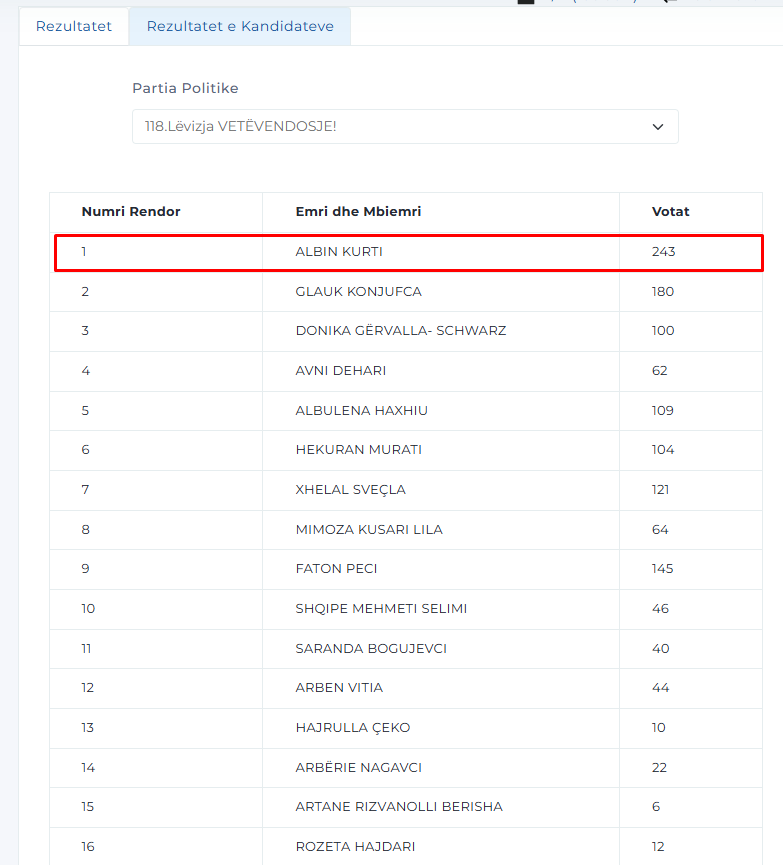Click ARTANE RIZVANOLLI BERISHA name
Viewport: 783px width, 865px height.
point(399,807)
